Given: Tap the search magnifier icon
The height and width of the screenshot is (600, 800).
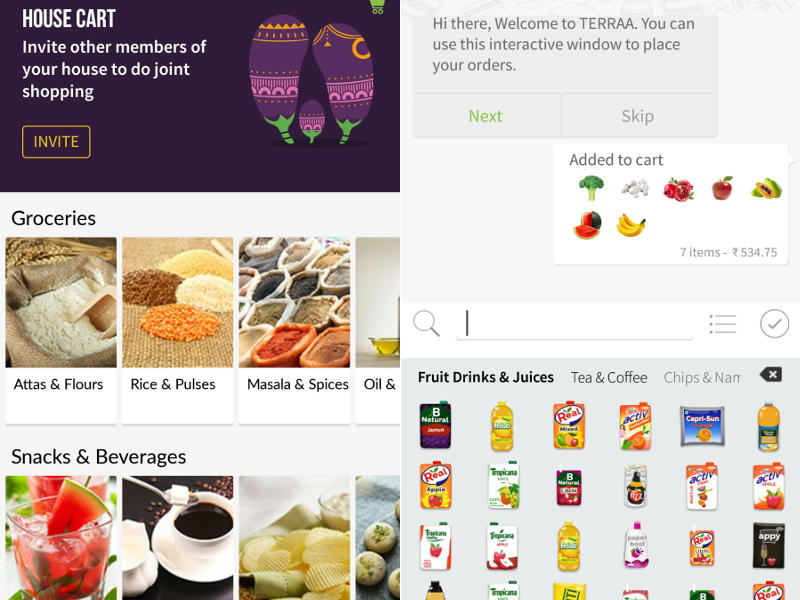Looking at the screenshot, I should coord(426,323).
